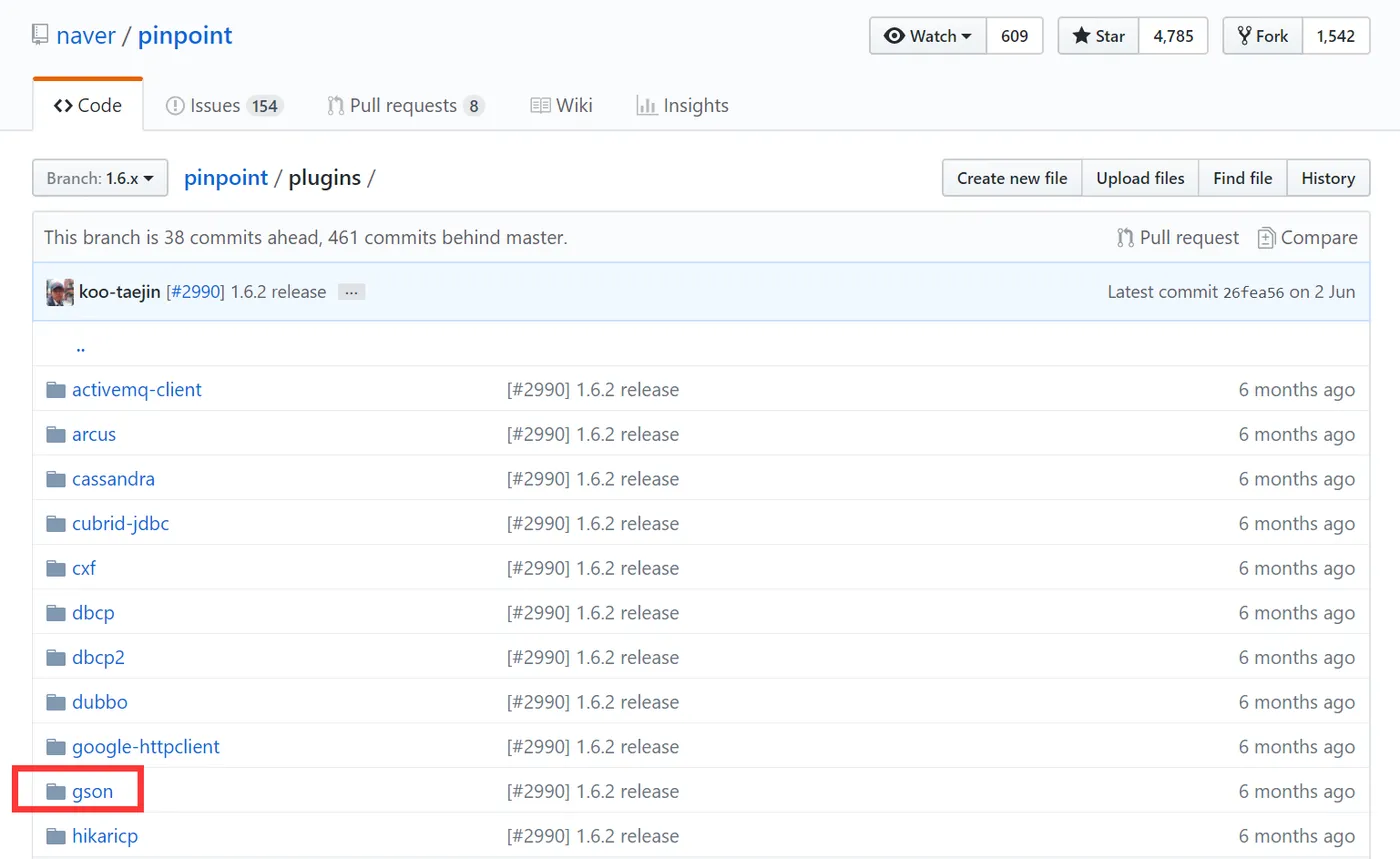Click the google-httpclient folder icon
The image size is (1400, 859).
[x=56, y=747]
